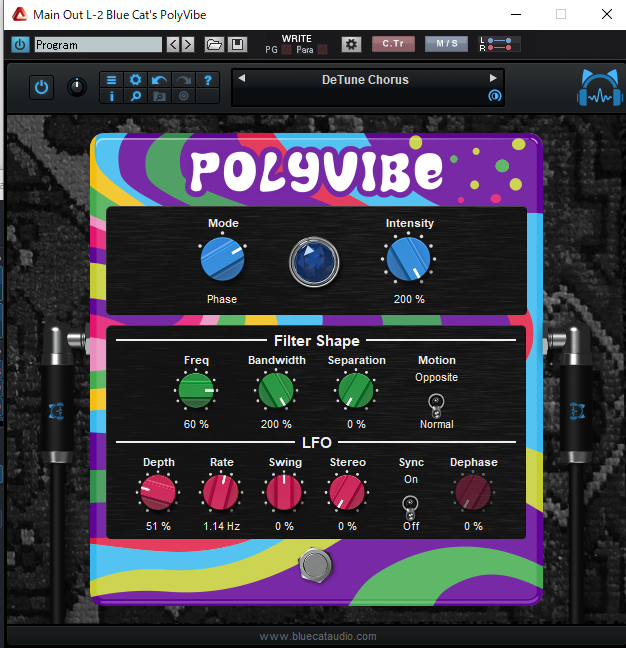Open the L R channel routing icon

[500, 44]
